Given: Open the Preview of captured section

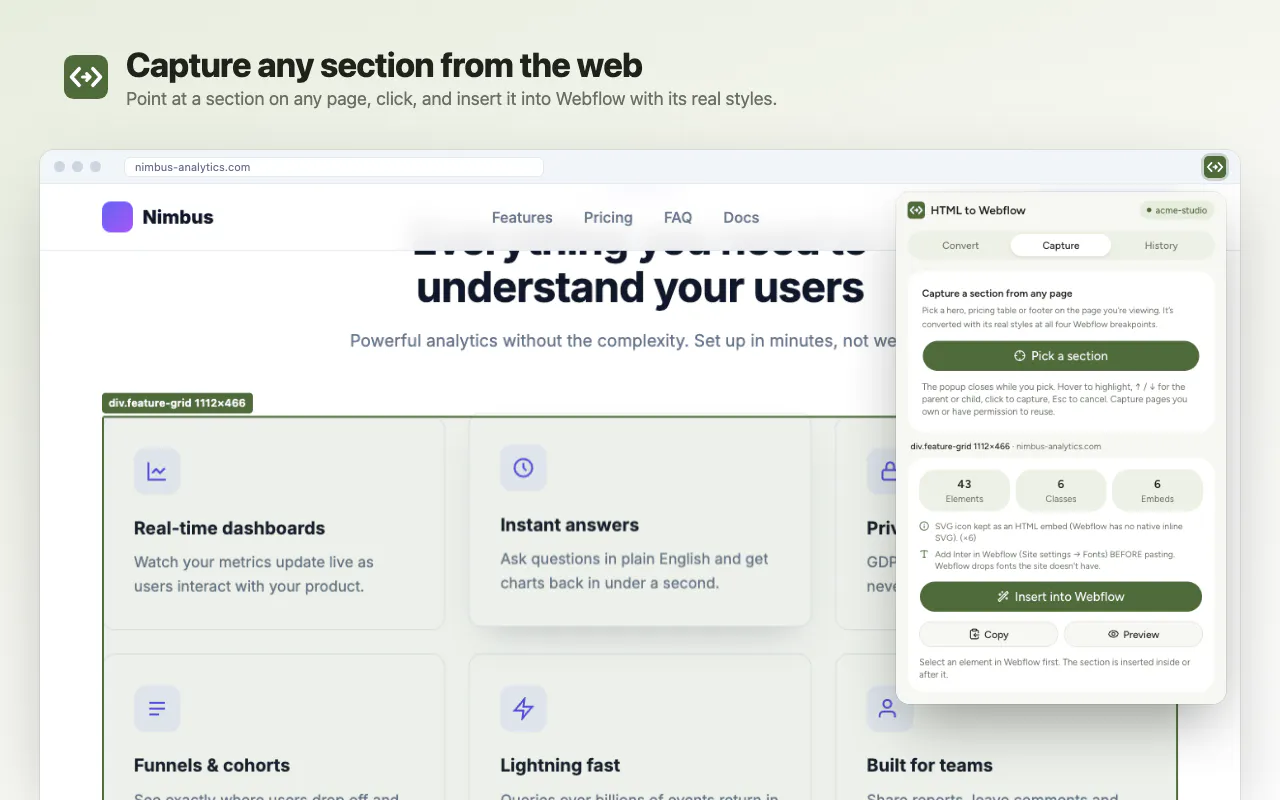Looking at the screenshot, I should (1133, 634).
